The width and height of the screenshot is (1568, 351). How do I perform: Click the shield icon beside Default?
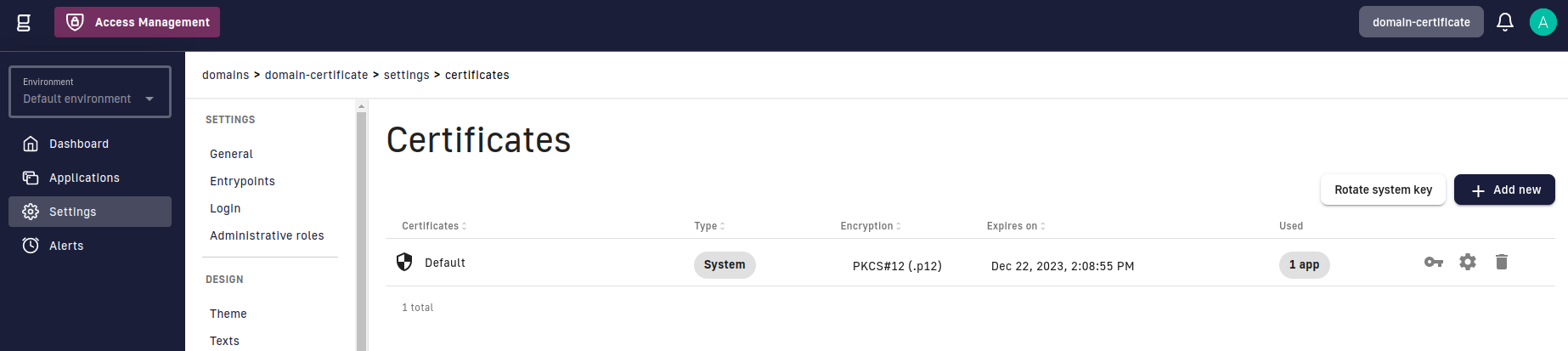pos(404,262)
